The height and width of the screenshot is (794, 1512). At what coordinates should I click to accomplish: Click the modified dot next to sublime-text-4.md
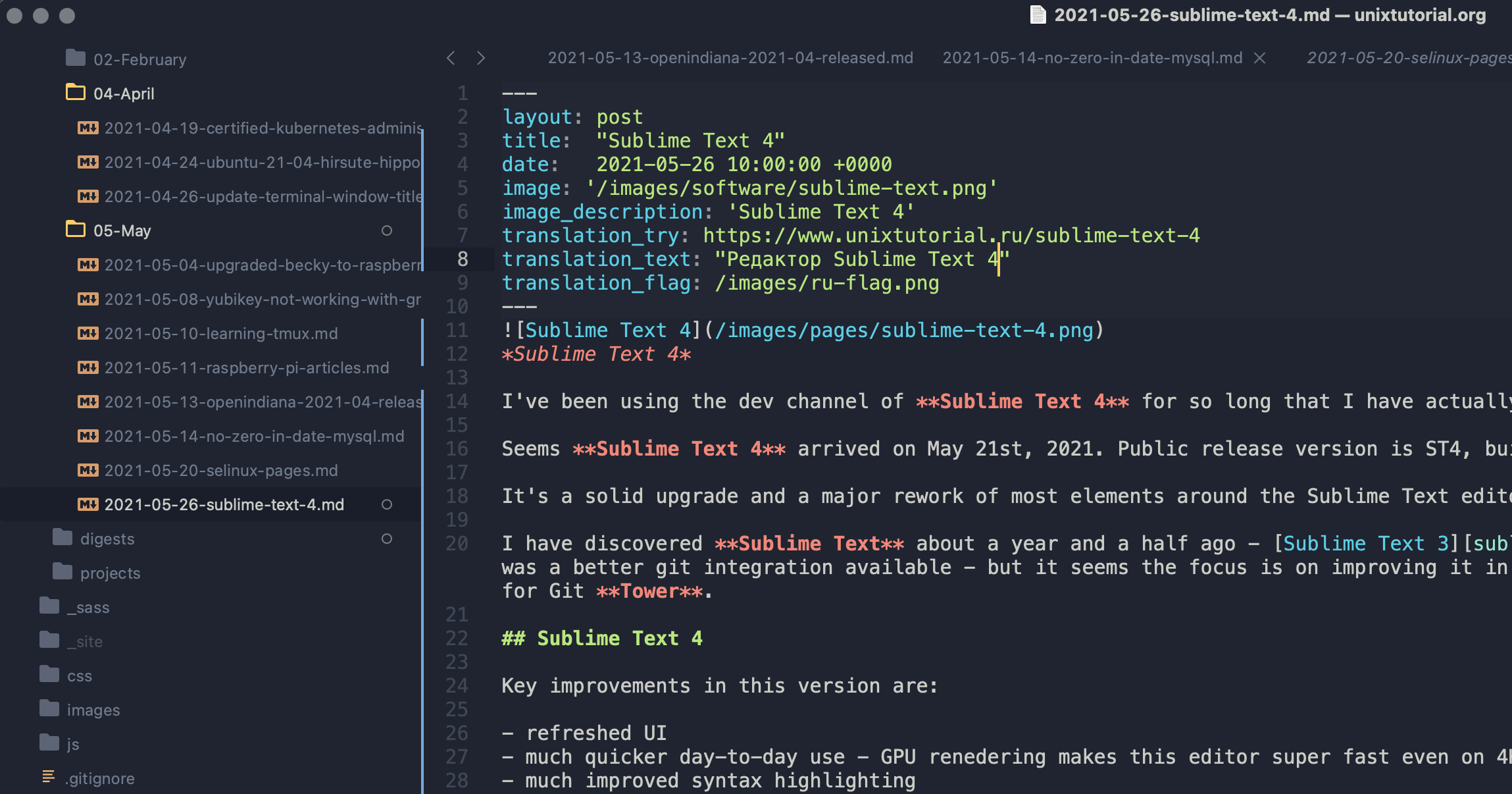click(x=387, y=504)
